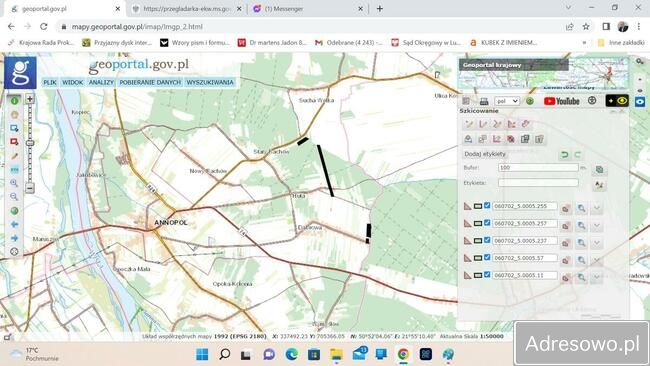Image resolution: width=650 pixels, height=366 pixels.
Task: Click the crosshair target icon at toolbar bottom
Action: [15, 252]
